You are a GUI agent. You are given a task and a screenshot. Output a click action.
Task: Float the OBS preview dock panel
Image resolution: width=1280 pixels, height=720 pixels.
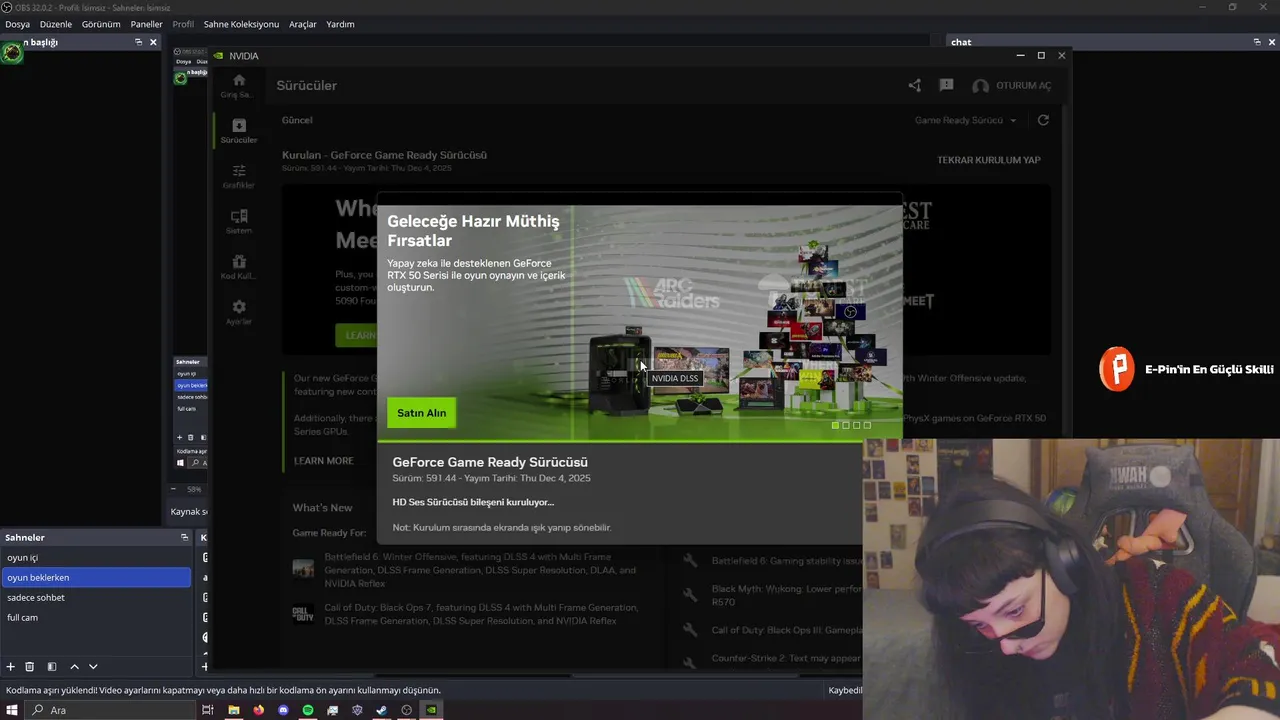click(138, 42)
